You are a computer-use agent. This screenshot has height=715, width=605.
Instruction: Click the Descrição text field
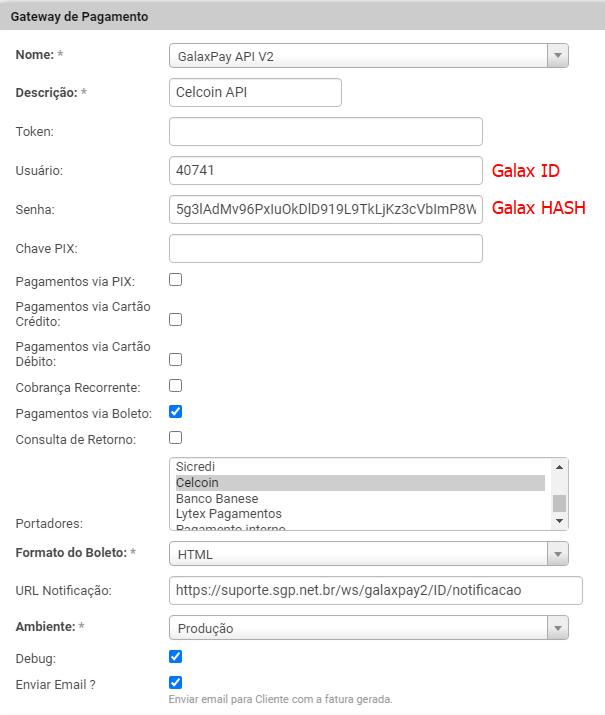click(256, 92)
